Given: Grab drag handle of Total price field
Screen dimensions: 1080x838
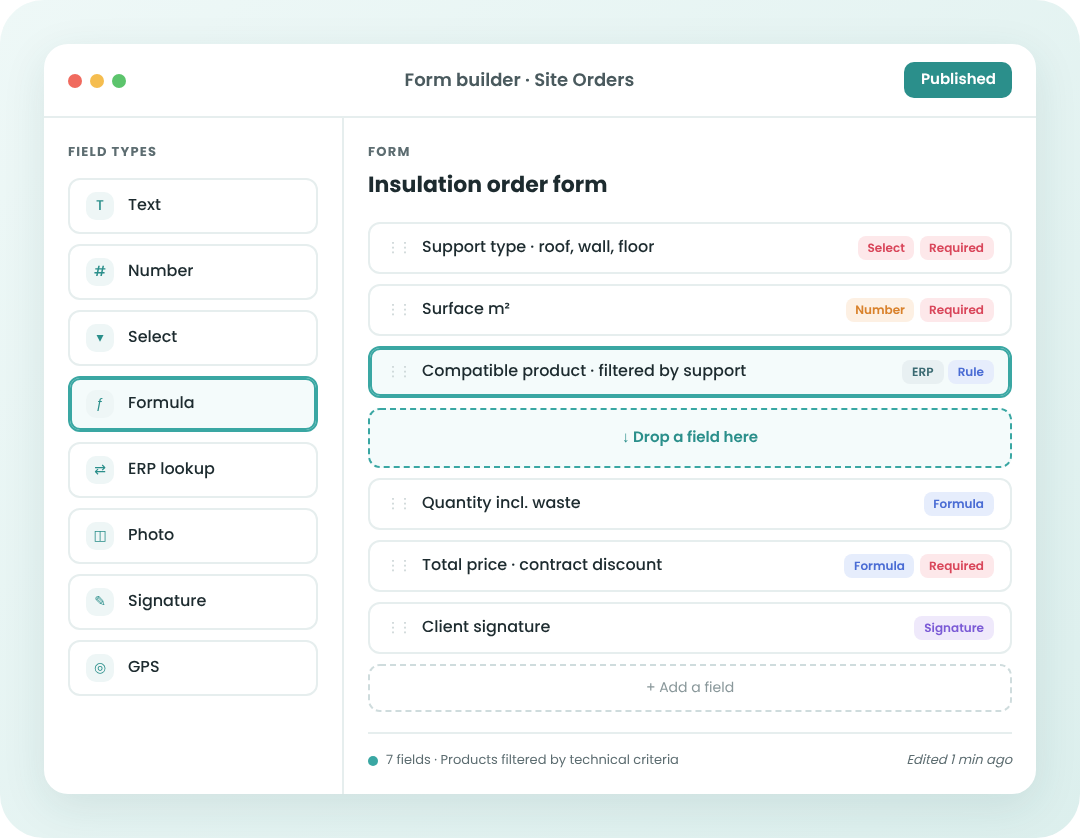Looking at the screenshot, I should coord(399,565).
